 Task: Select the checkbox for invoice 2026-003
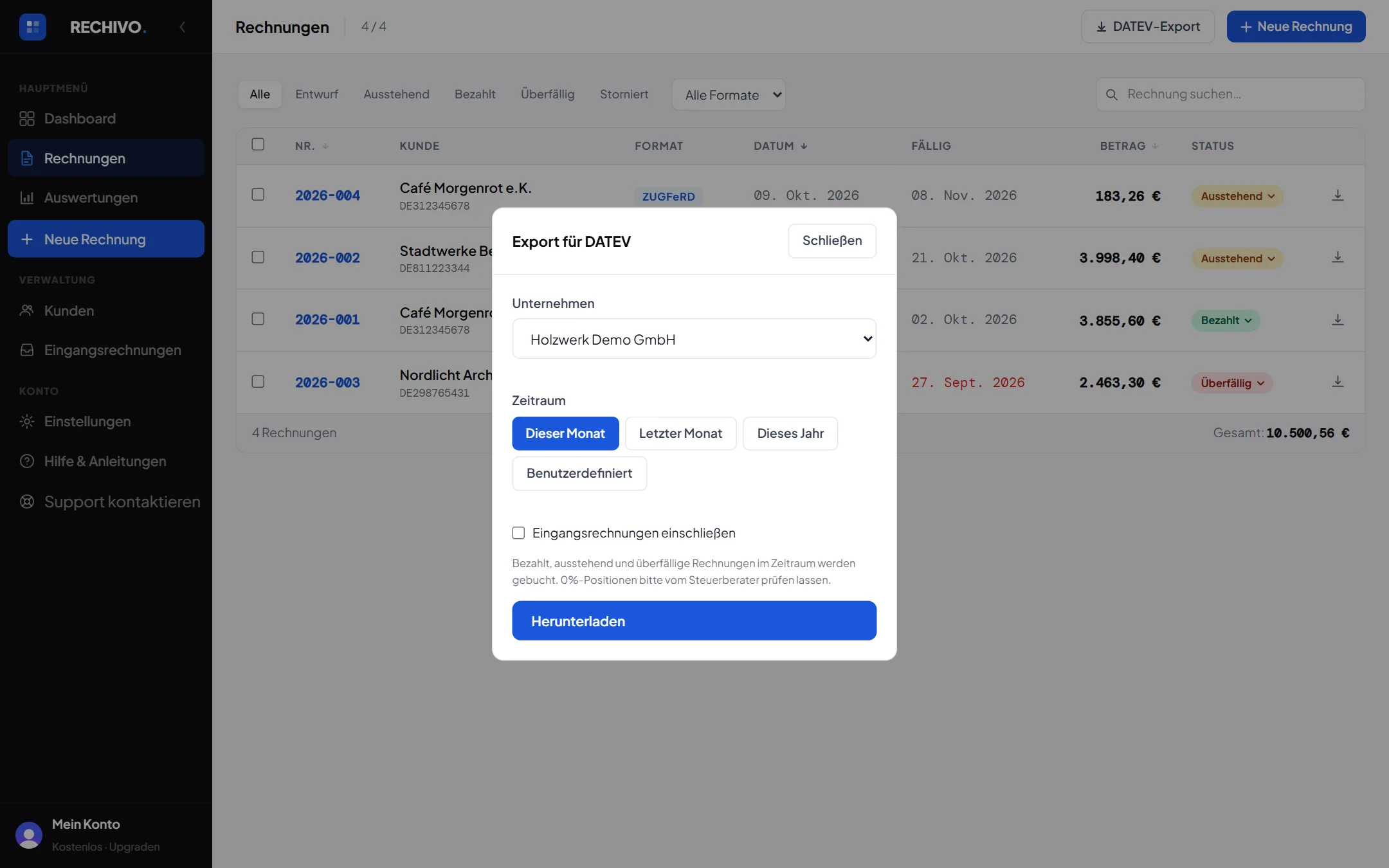[x=258, y=381]
